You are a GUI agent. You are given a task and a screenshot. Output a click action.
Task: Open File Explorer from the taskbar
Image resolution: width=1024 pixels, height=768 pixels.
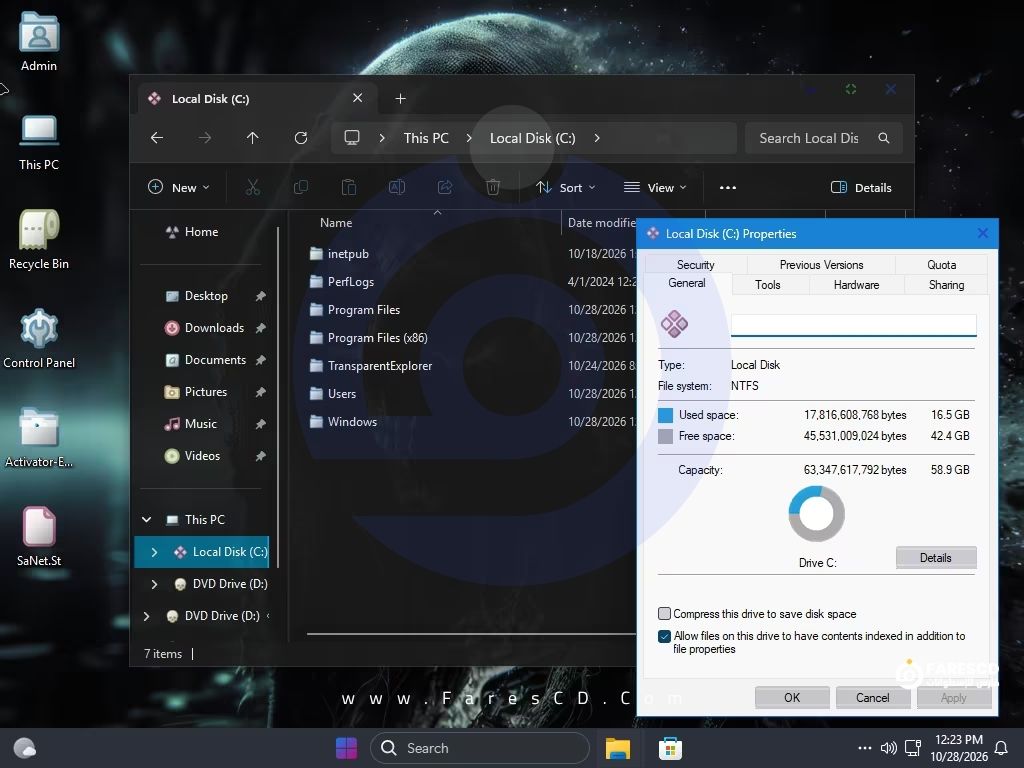click(x=617, y=748)
